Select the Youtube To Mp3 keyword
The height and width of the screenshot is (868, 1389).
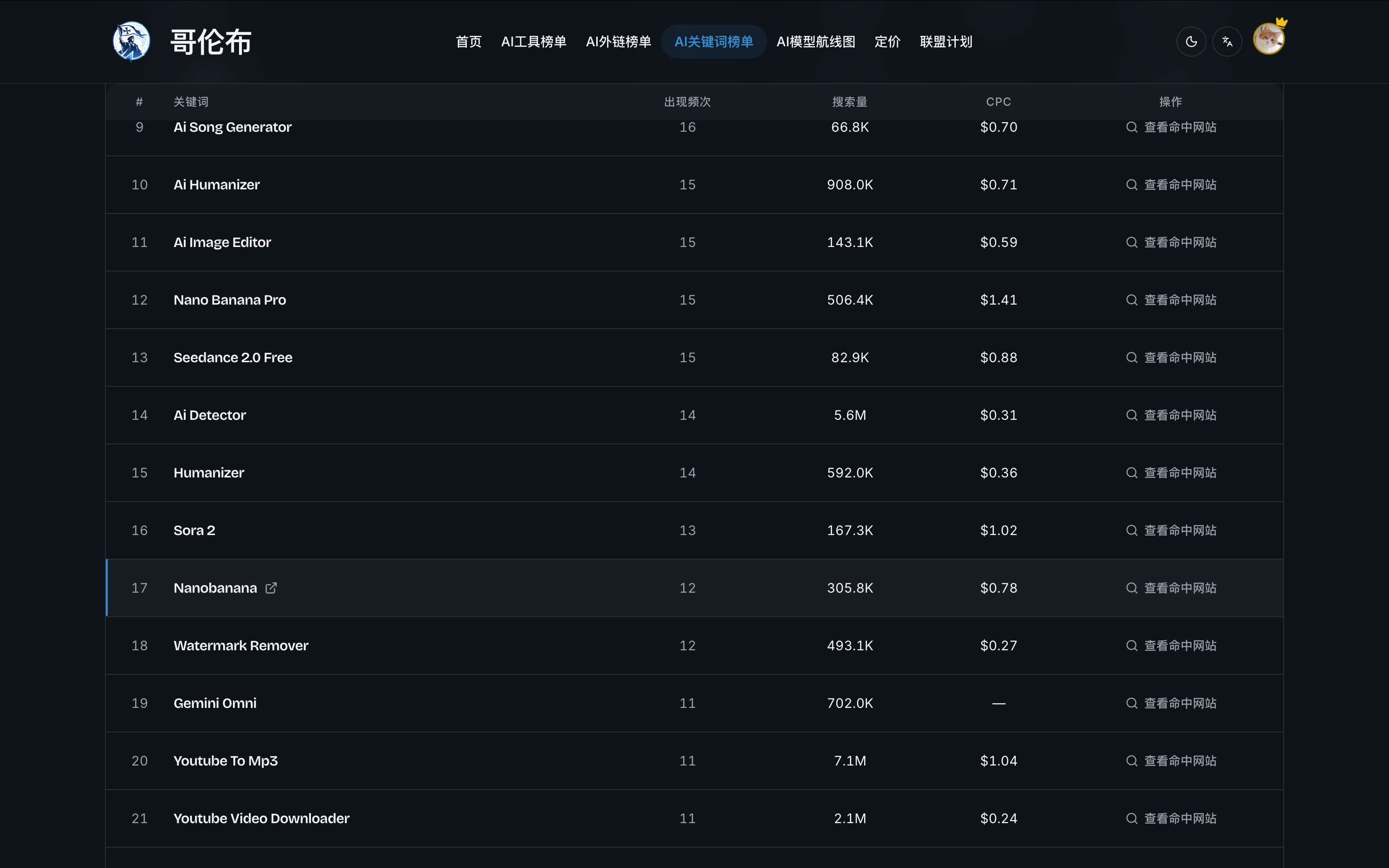(226, 761)
